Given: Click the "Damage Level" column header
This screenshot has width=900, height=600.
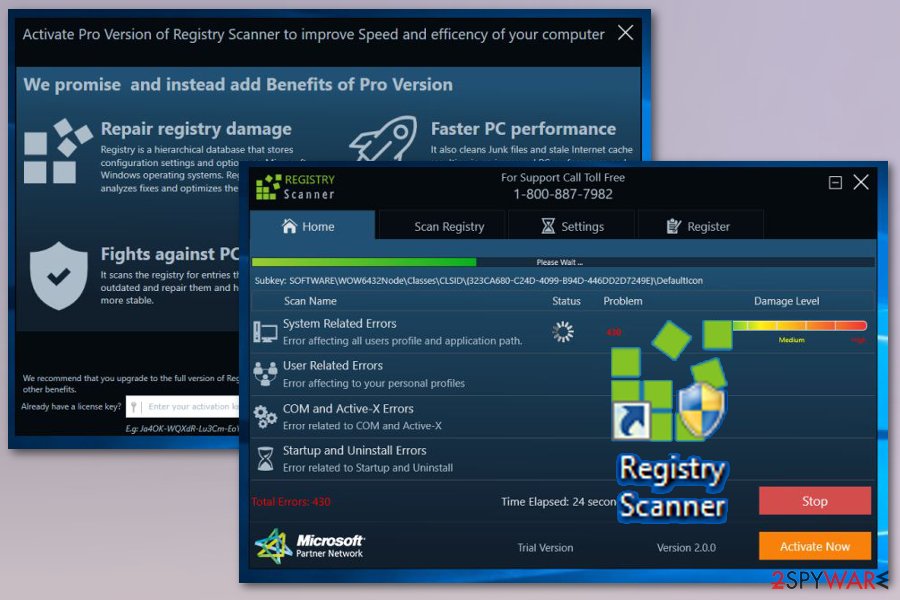Looking at the screenshot, I should point(786,301).
